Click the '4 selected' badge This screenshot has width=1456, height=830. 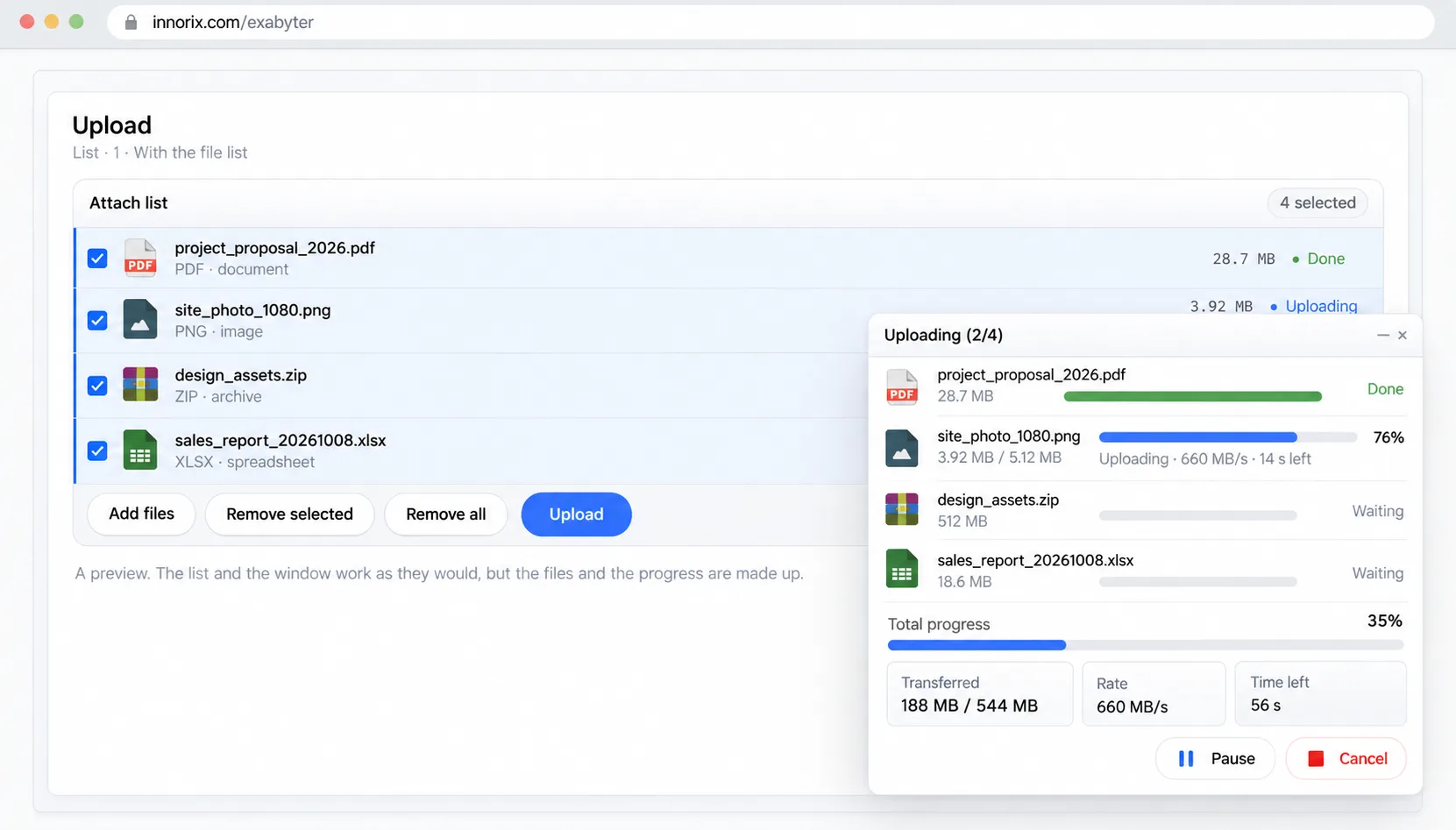pyautogui.click(x=1318, y=202)
